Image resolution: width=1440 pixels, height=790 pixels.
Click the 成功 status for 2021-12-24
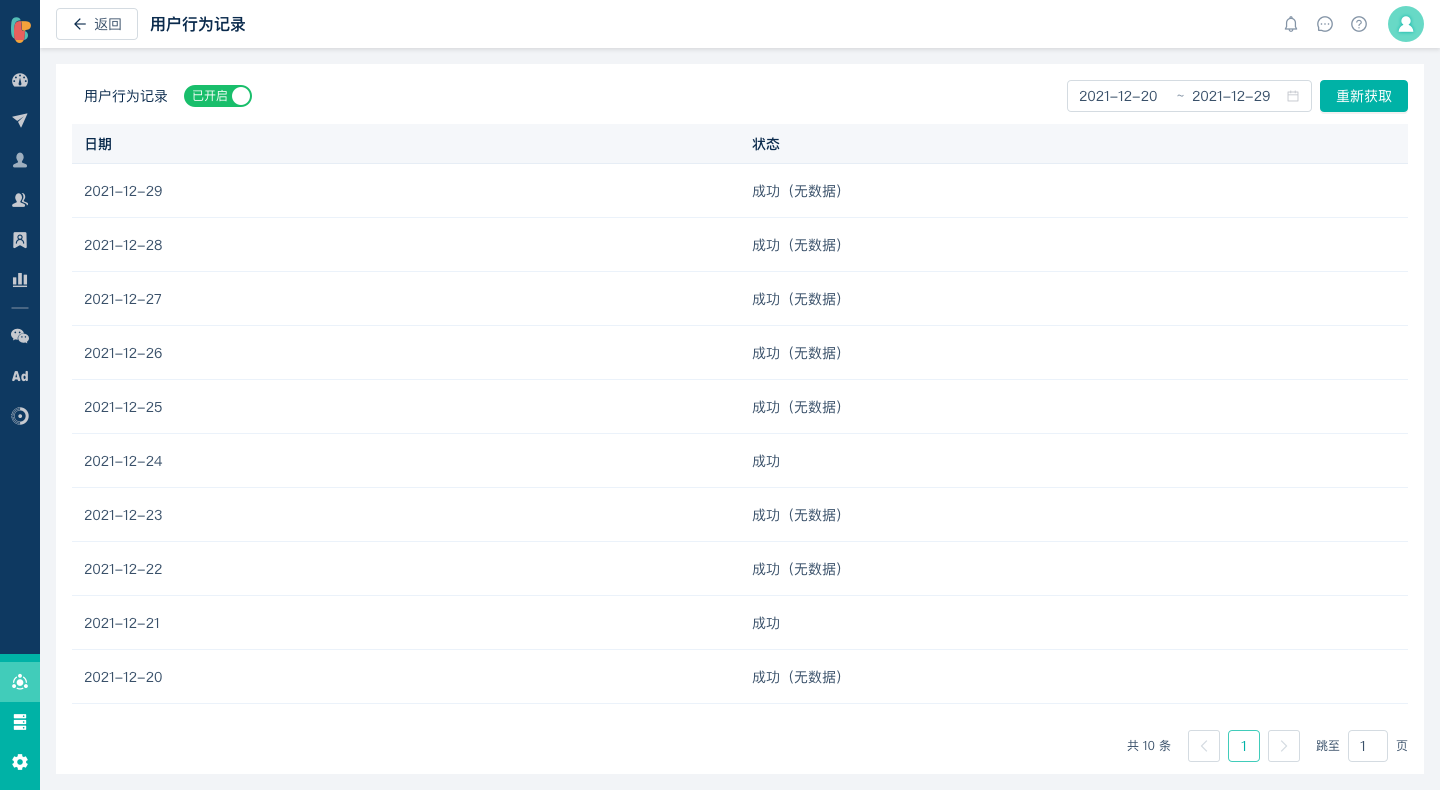(x=766, y=461)
